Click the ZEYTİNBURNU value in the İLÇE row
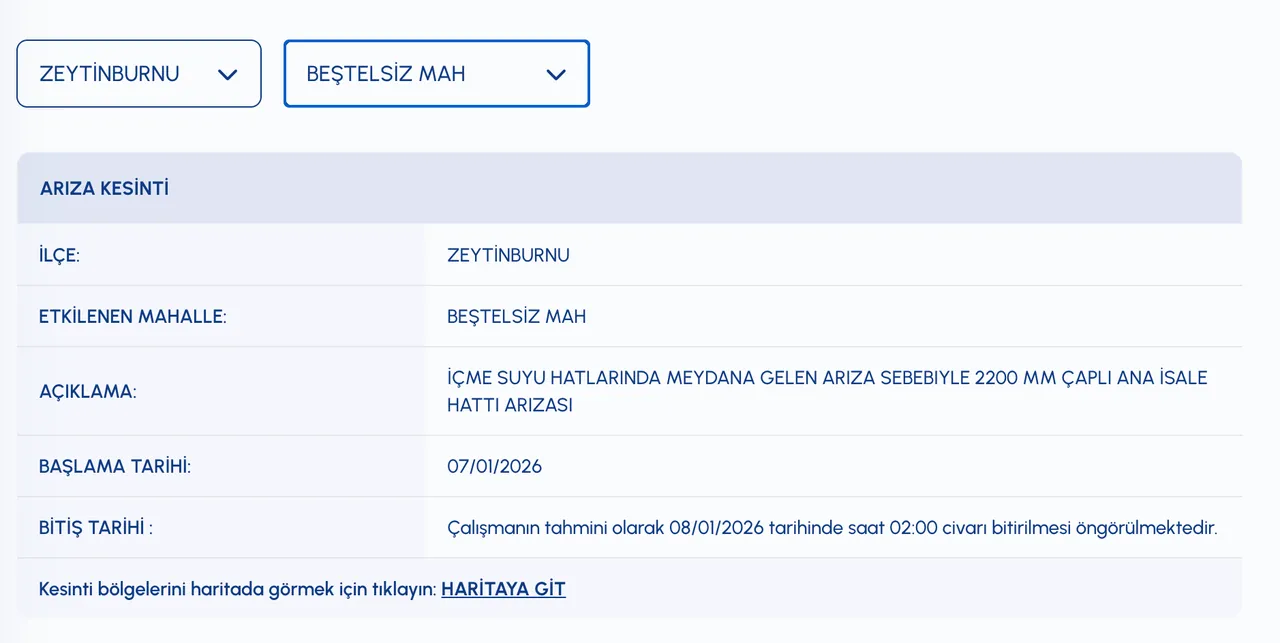The width and height of the screenshot is (1280, 643). click(509, 254)
